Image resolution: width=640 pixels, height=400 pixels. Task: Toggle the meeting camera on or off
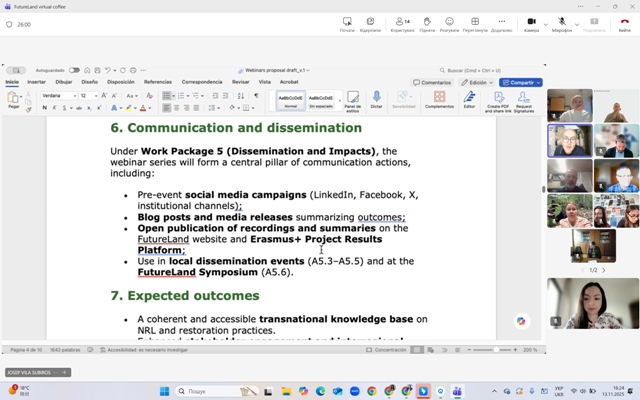(530, 21)
